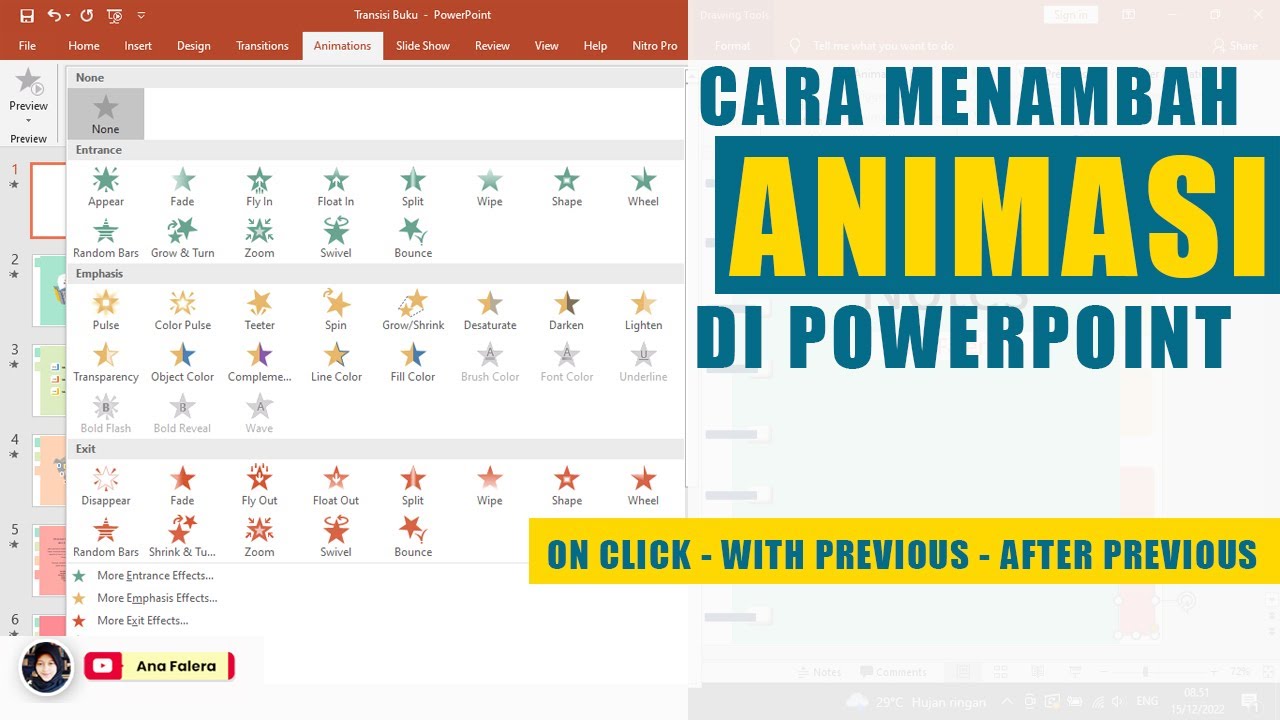Image resolution: width=1280 pixels, height=720 pixels.
Task: Select the exit Wheel animation
Action: [x=643, y=487]
